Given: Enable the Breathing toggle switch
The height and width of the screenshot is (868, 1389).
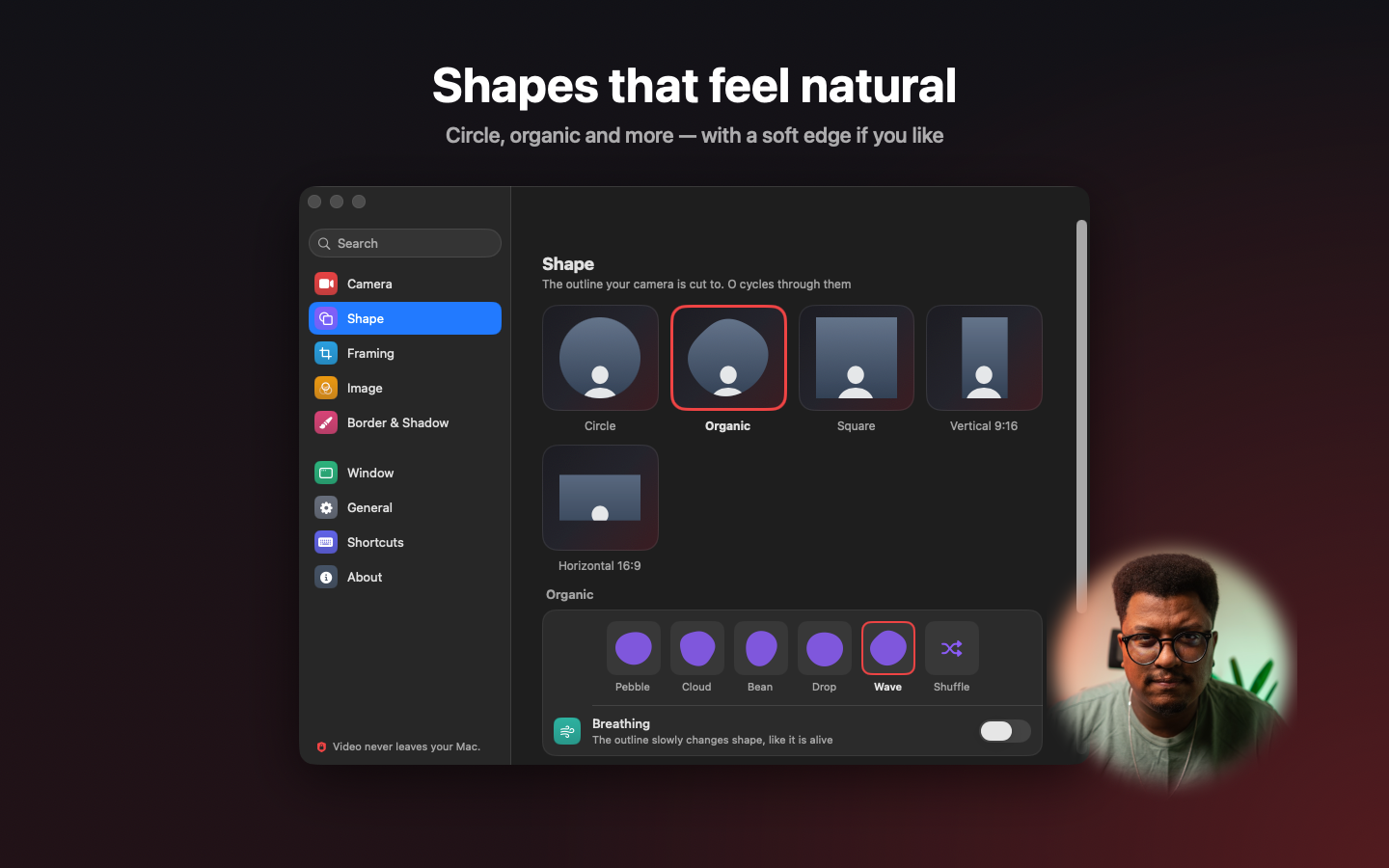Looking at the screenshot, I should pyautogui.click(x=1005, y=731).
